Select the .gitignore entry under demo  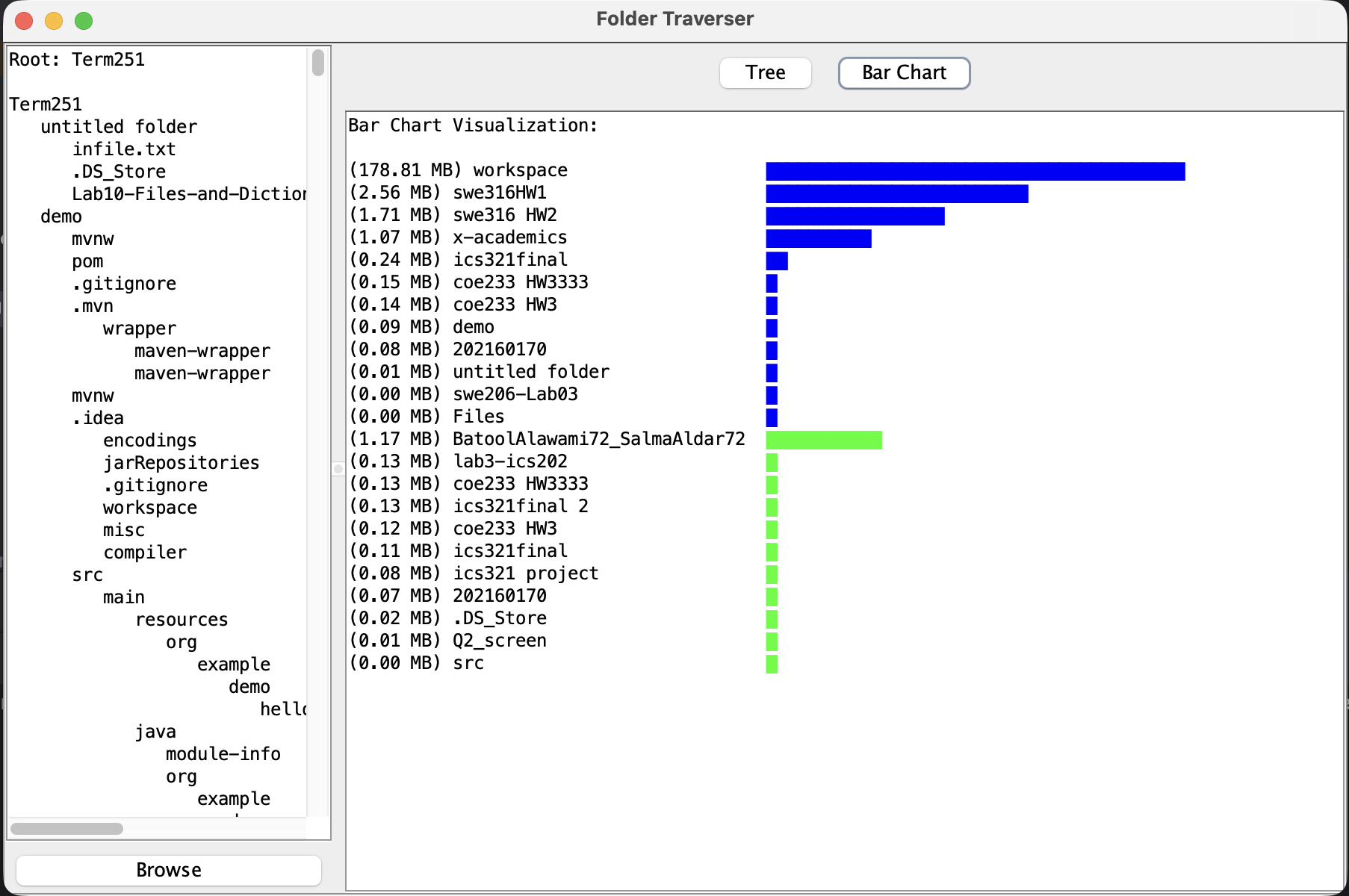(x=124, y=283)
